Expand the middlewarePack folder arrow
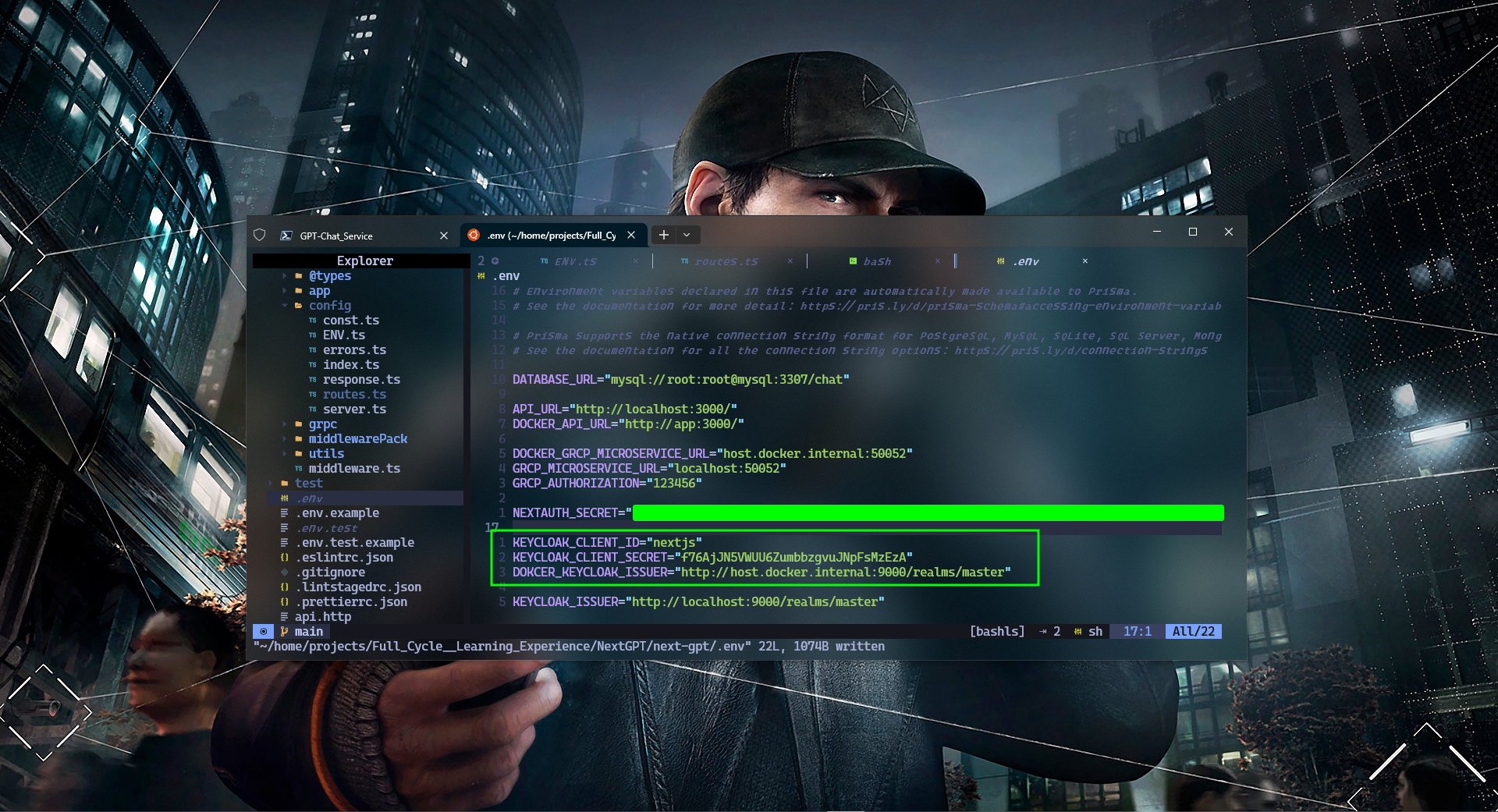The image size is (1498, 812). click(285, 439)
